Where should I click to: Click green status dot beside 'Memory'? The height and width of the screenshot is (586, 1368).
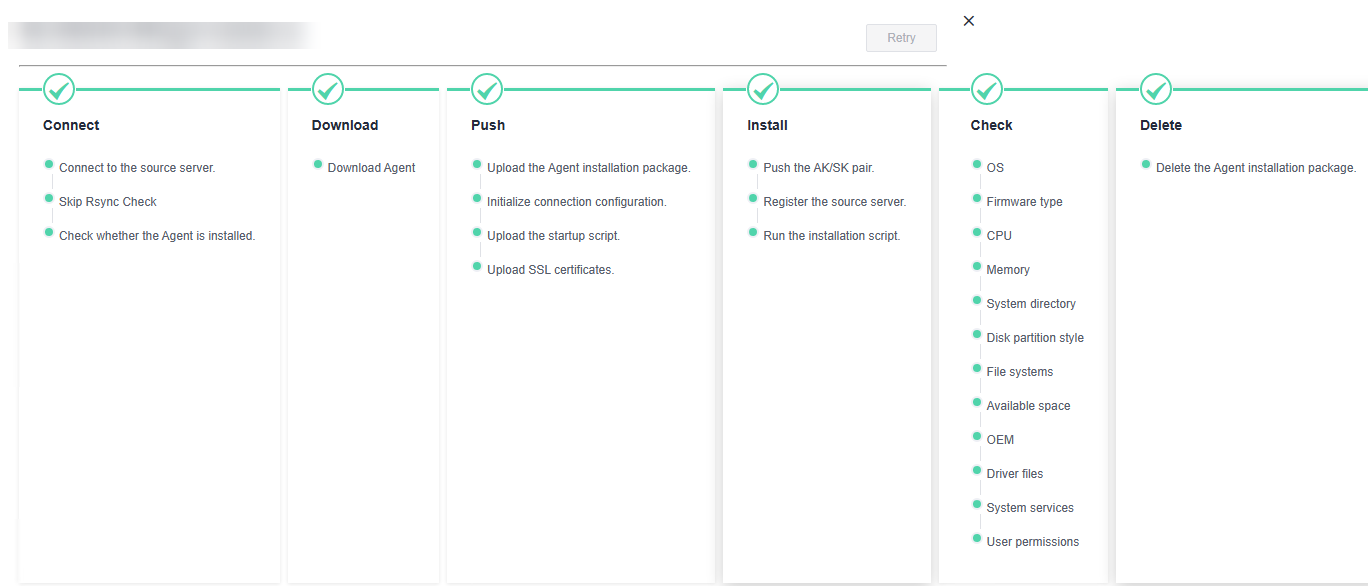977,266
